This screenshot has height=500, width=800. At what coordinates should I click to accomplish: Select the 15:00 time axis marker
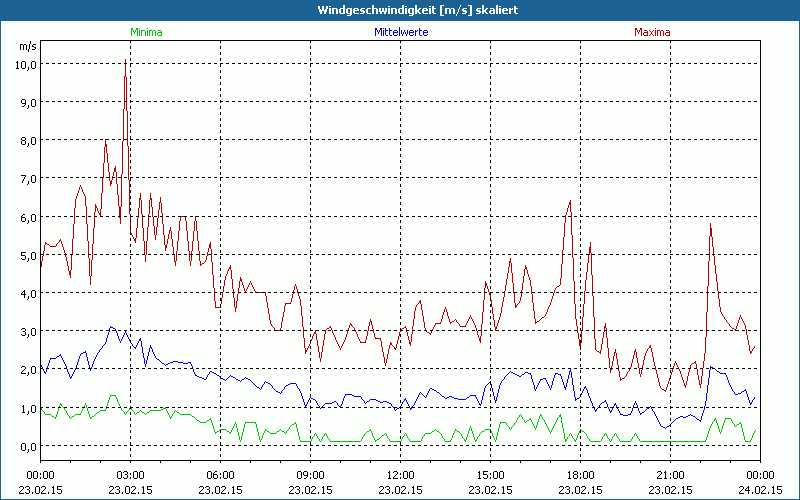coord(490,474)
